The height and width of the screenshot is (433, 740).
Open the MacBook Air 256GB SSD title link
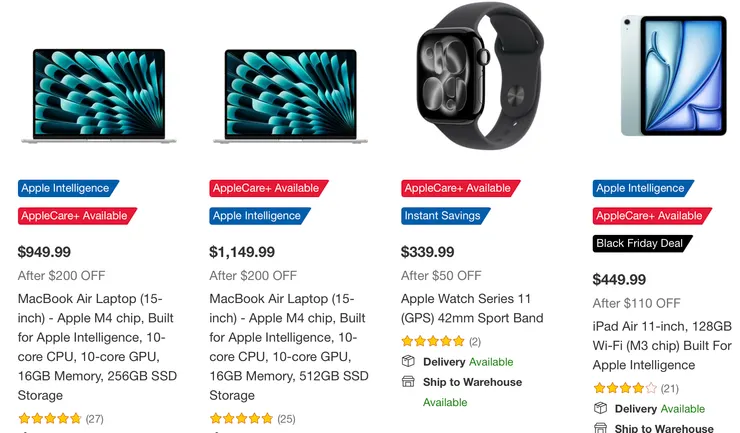[x=97, y=347]
